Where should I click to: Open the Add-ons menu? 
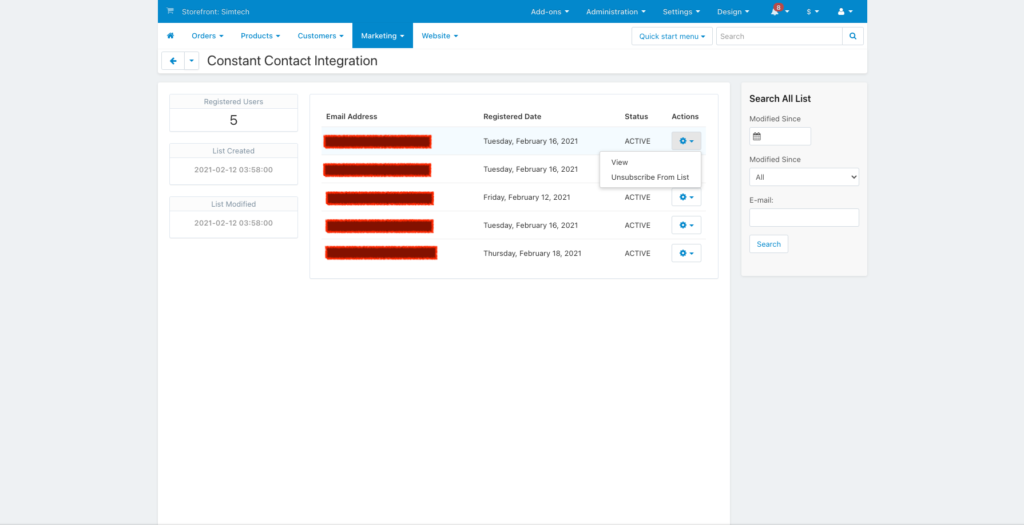(x=549, y=12)
